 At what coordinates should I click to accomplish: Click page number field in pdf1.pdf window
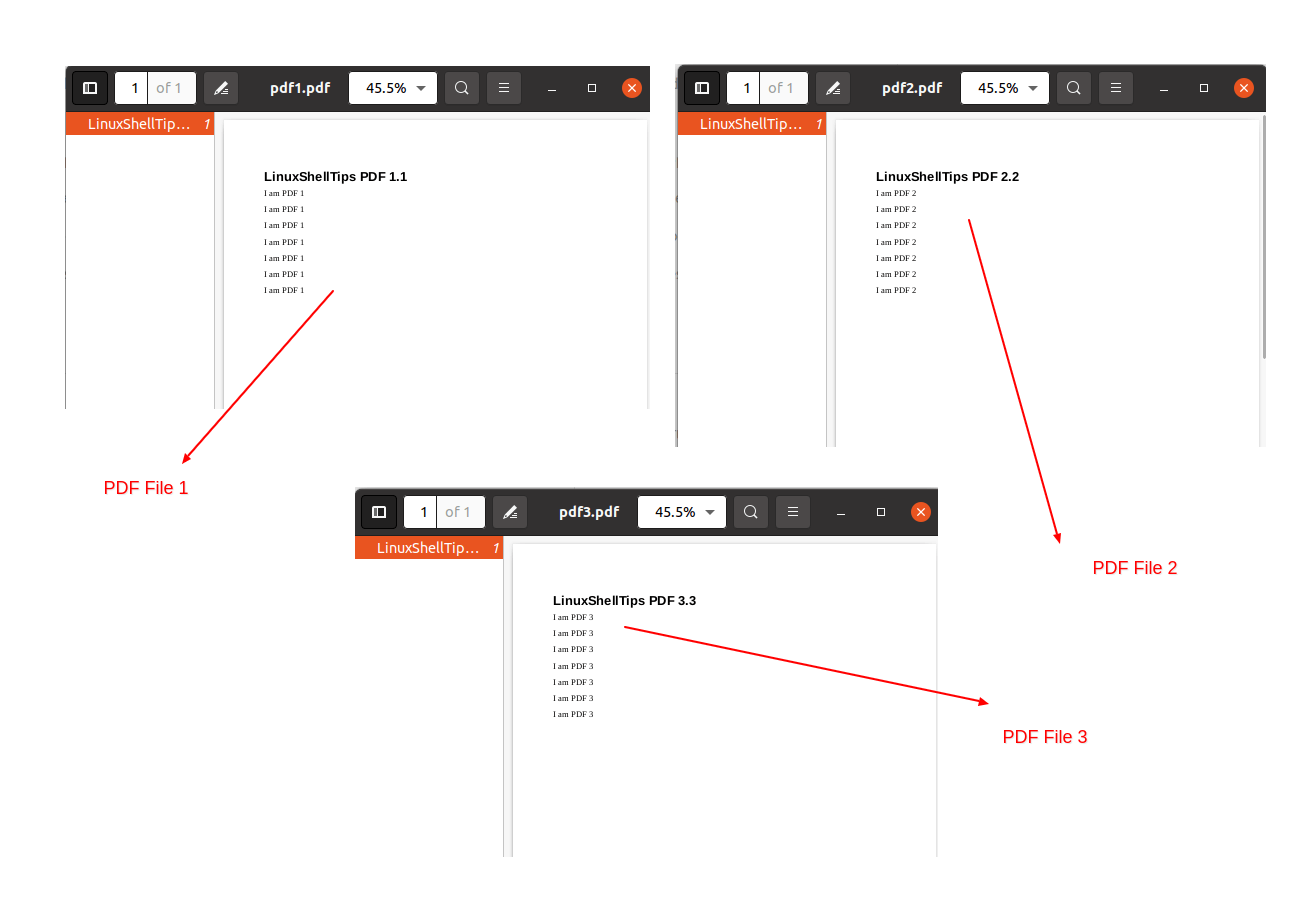(132, 88)
